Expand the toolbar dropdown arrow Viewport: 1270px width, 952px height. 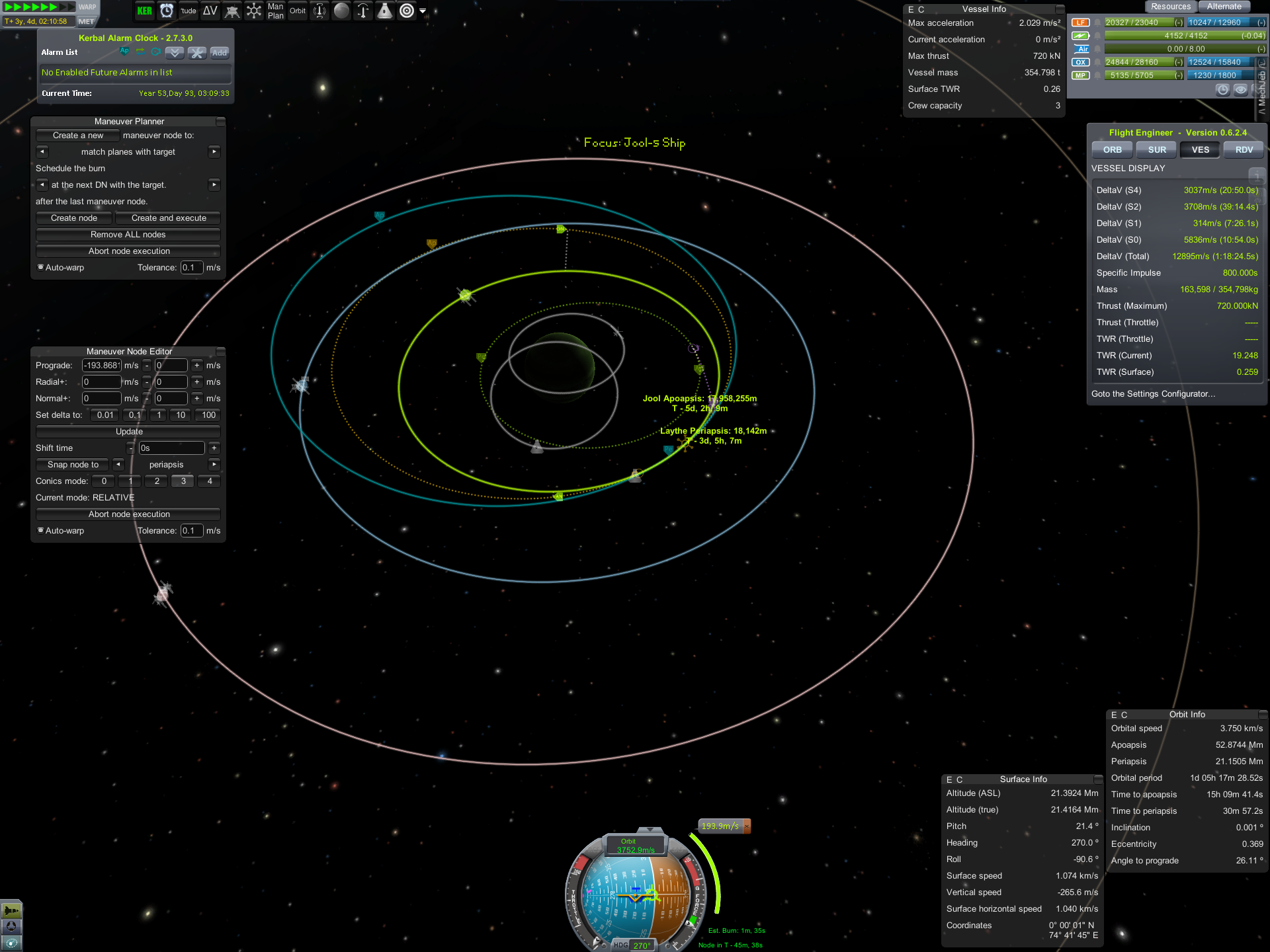click(423, 11)
